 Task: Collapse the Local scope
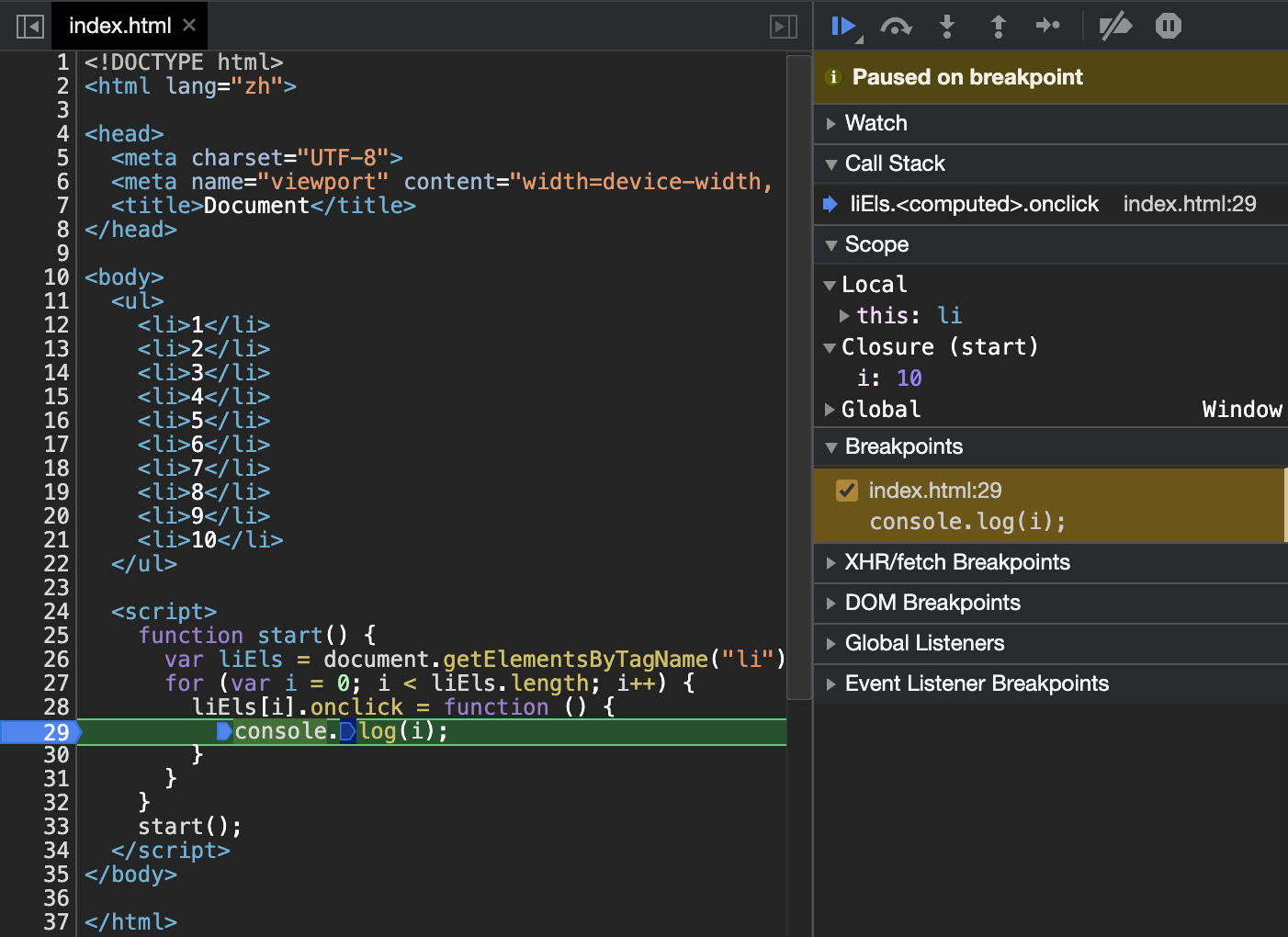[x=830, y=286]
